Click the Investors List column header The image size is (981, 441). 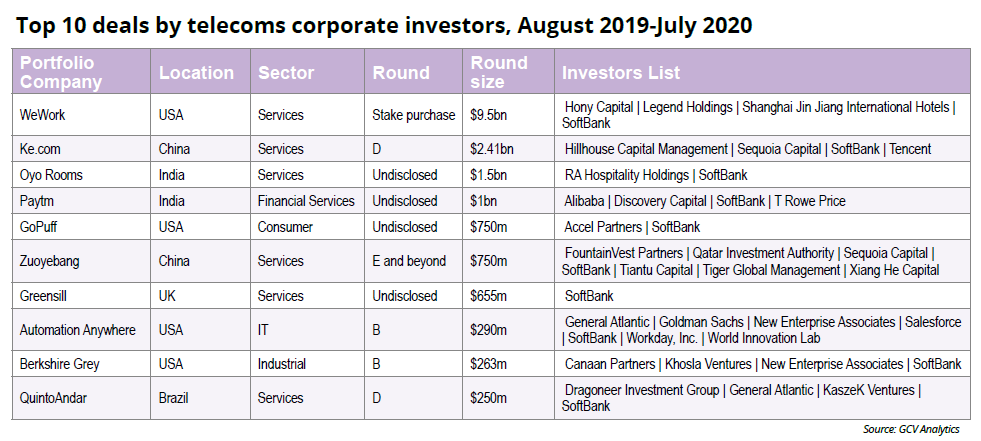[621, 73]
